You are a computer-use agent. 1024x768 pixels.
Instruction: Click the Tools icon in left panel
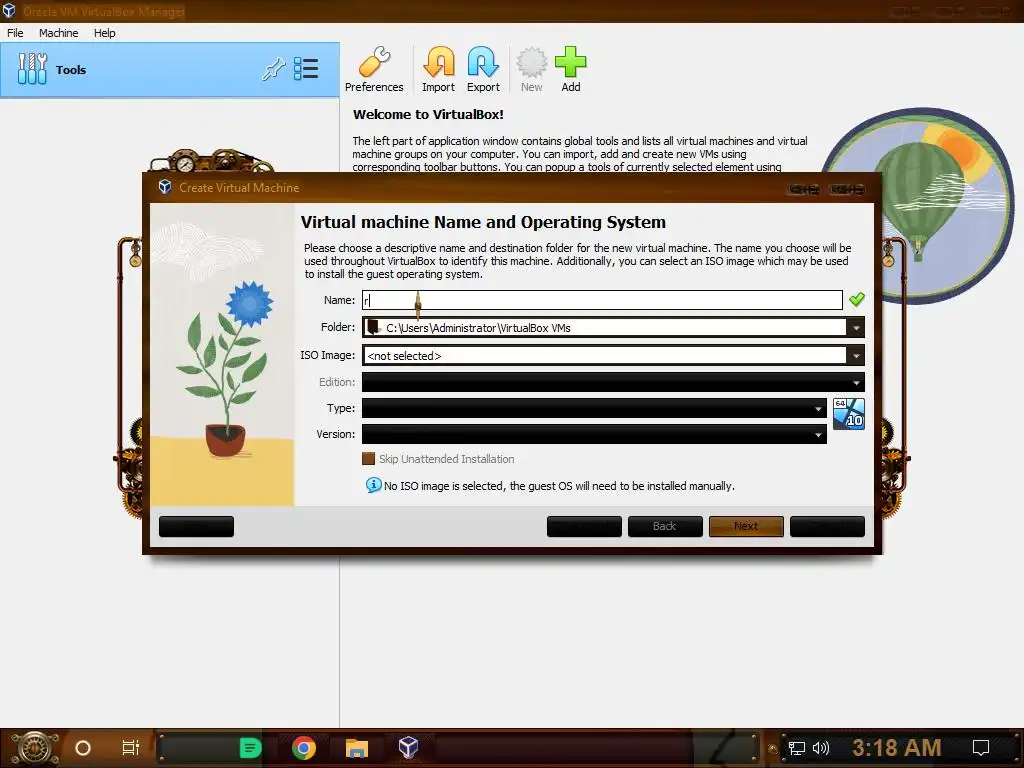pos(32,69)
